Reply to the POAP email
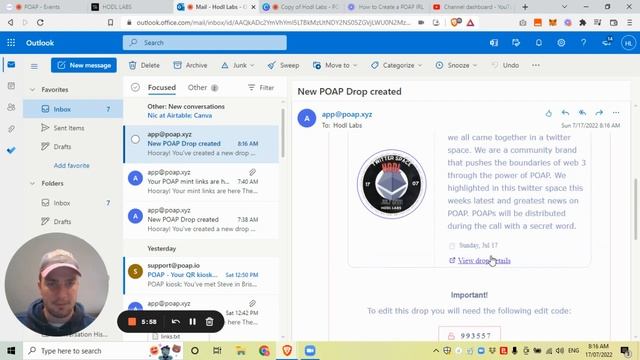Image resolution: width=640 pixels, height=360 pixels. [x=565, y=113]
